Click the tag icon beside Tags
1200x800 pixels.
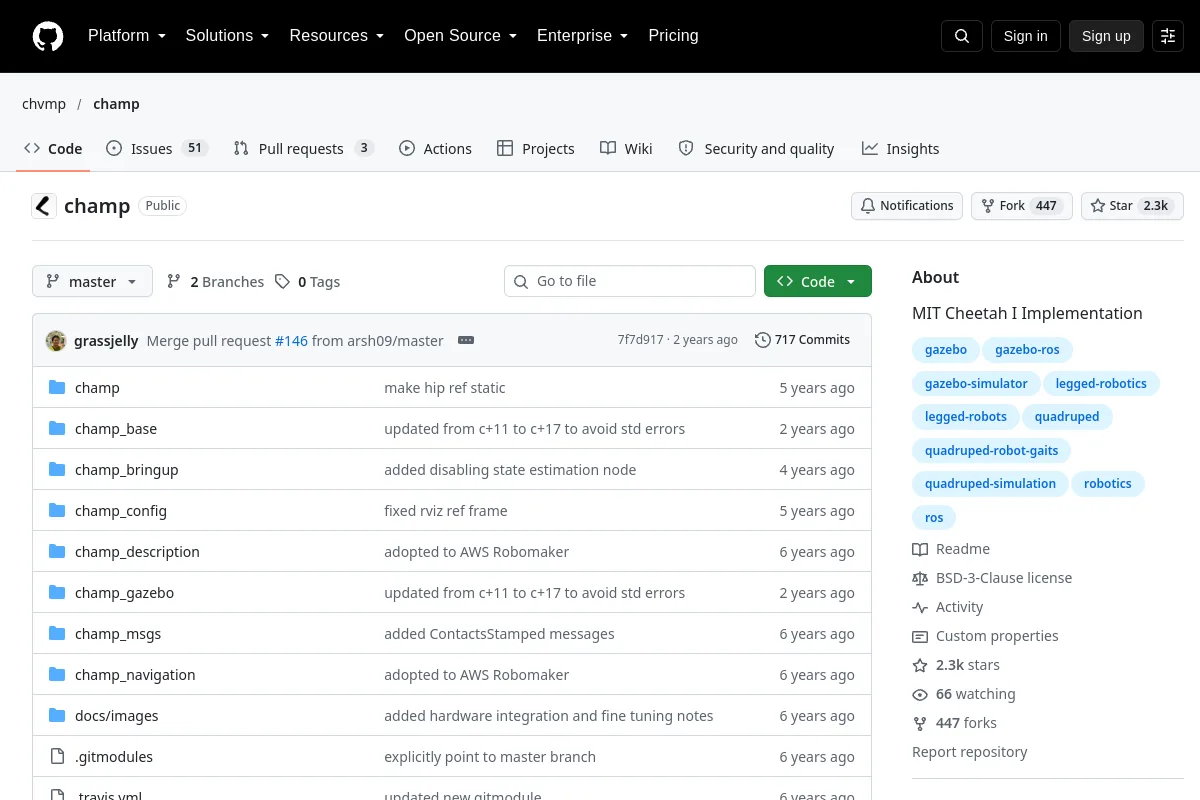pyautogui.click(x=283, y=282)
